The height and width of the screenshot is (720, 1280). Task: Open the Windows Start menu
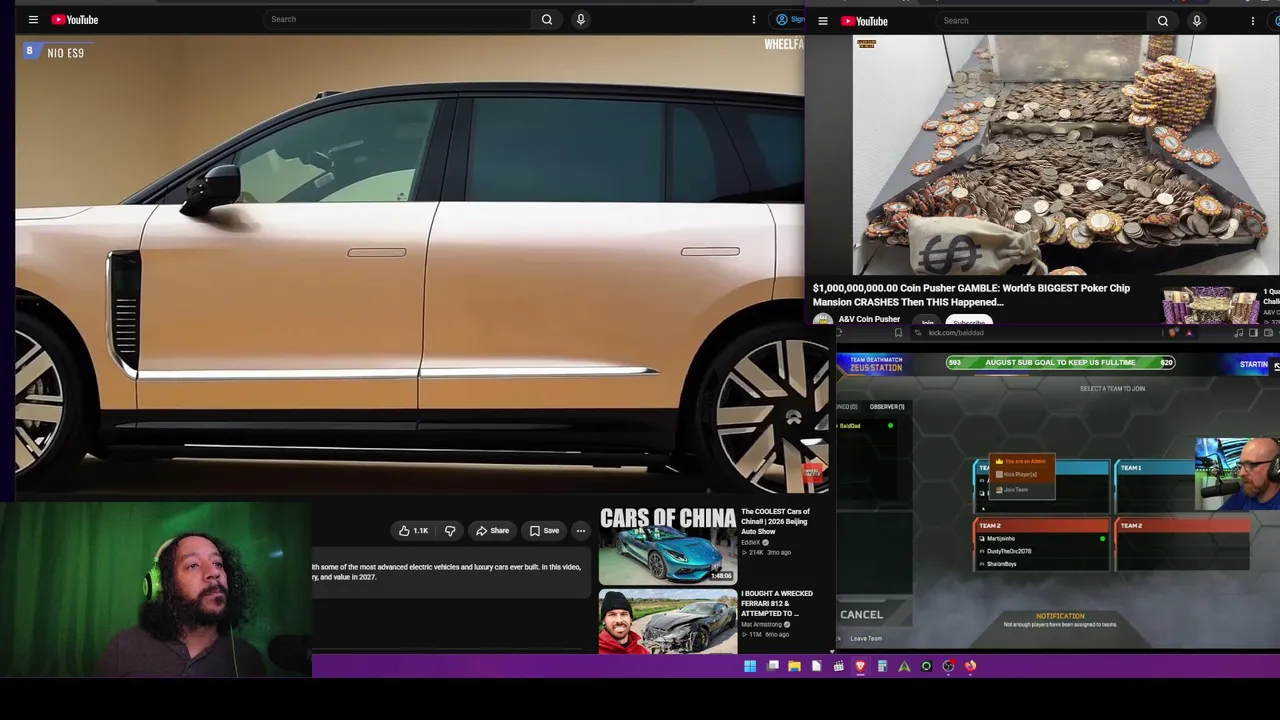click(750, 666)
